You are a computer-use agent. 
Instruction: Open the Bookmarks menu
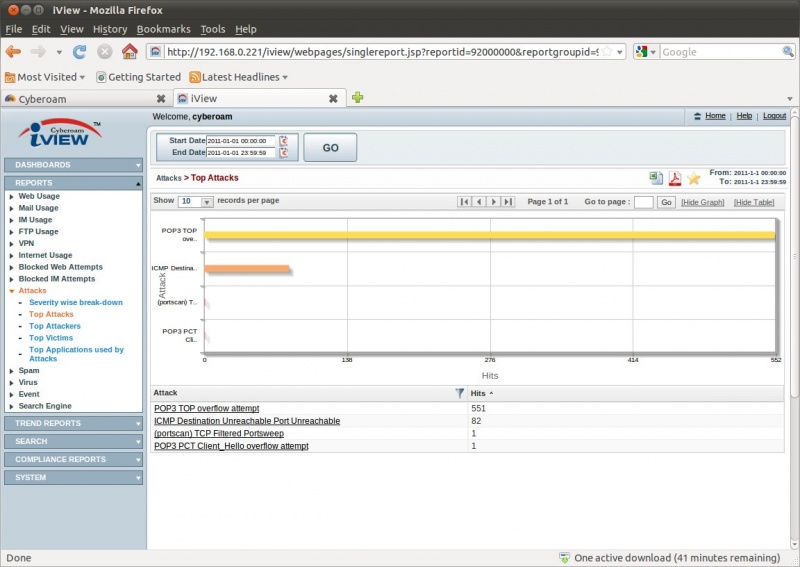click(163, 29)
